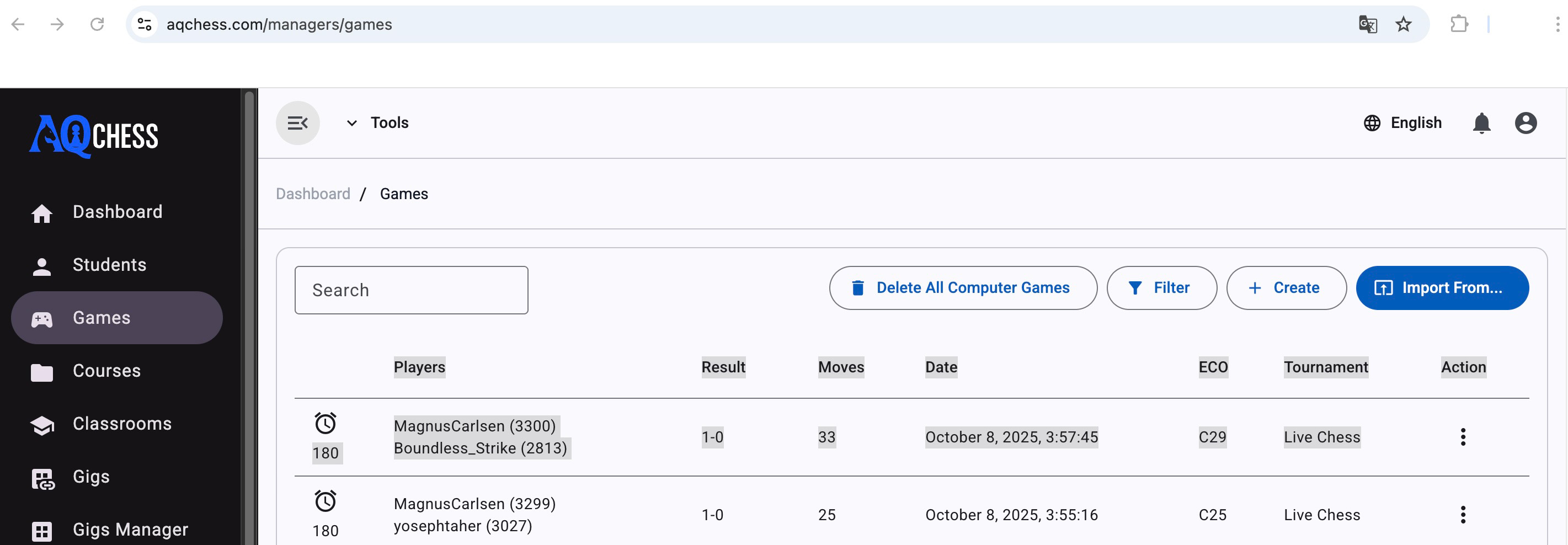
Task: Navigate back using the Dashboard breadcrumb link
Action: (x=313, y=194)
